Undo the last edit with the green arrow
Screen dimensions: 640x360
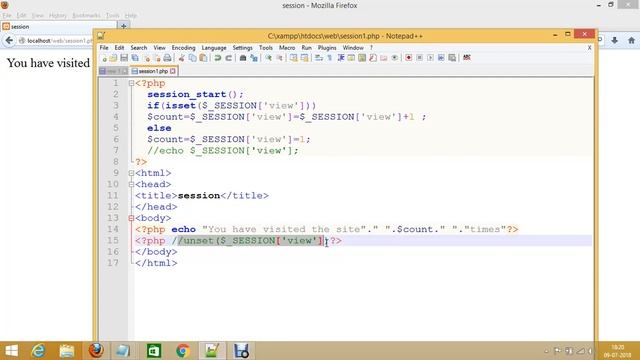click(x=218, y=58)
